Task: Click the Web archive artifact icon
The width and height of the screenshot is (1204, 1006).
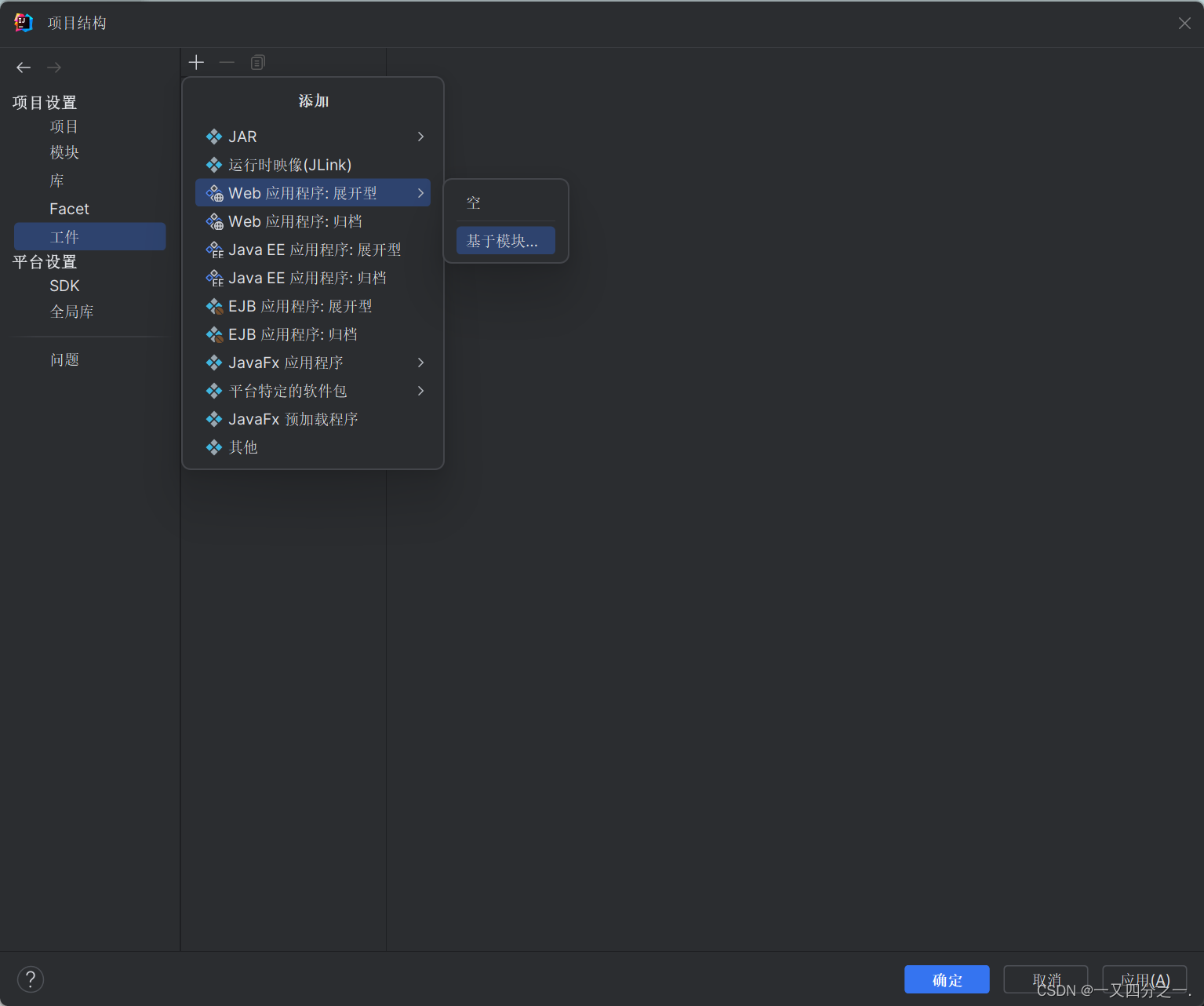Action: [214, 221]
